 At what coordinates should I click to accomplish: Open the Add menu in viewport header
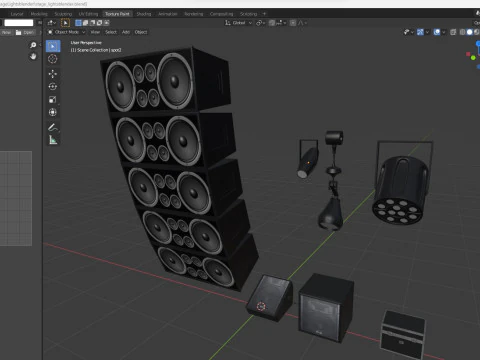(x=126, y=32)
